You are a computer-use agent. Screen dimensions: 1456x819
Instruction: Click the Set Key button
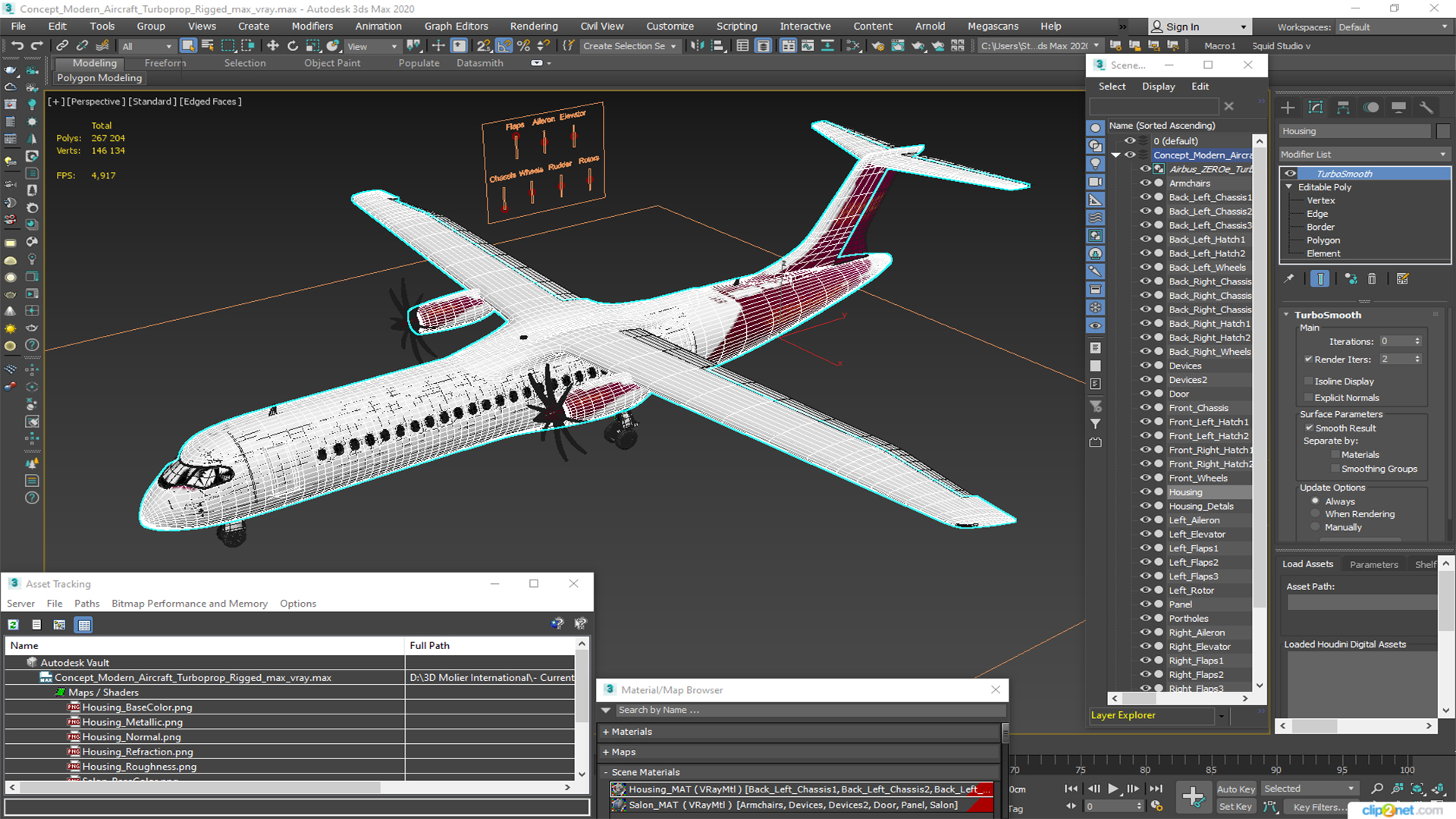point(1235,807)
